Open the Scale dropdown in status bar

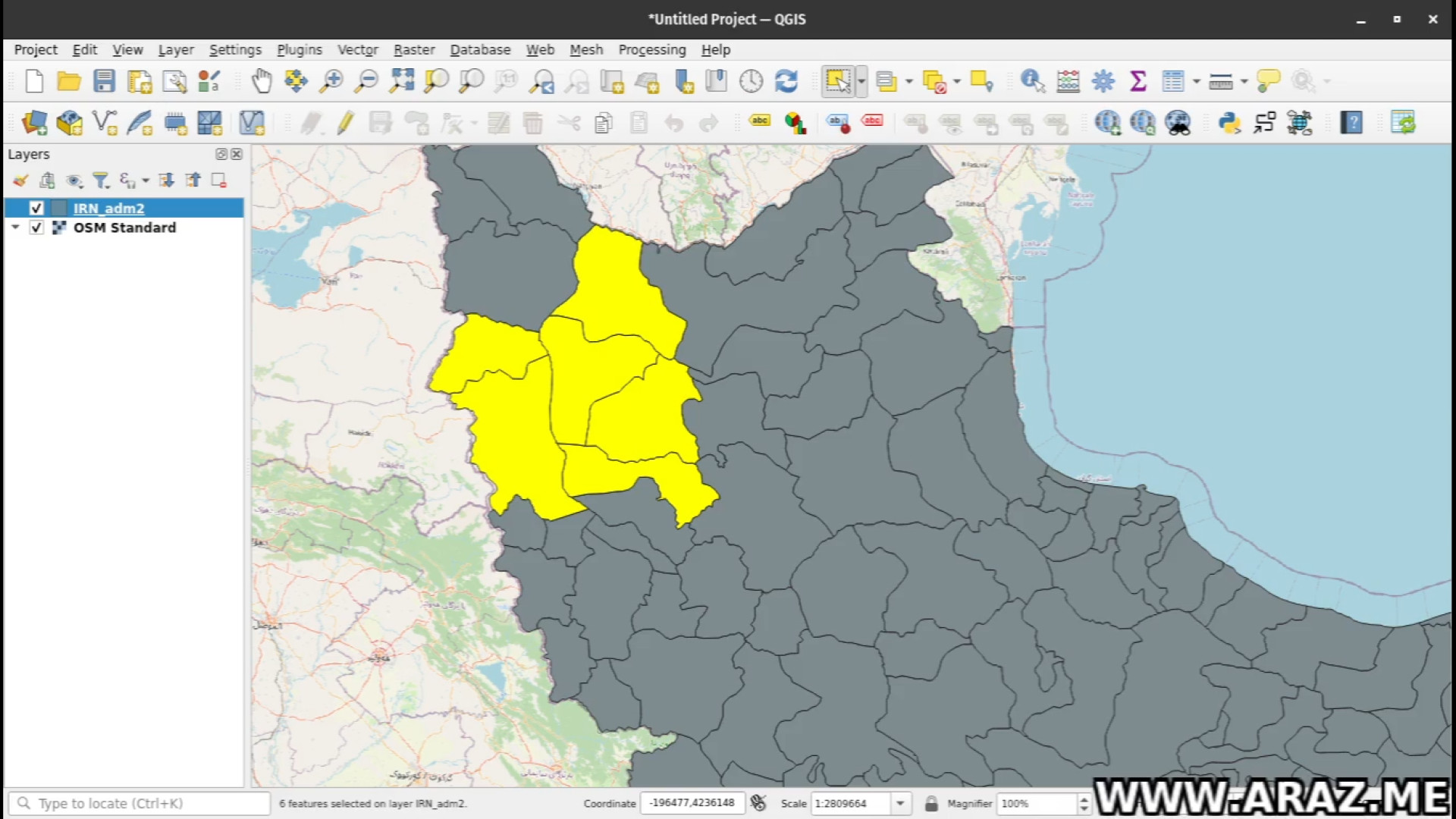pos(900,804)
